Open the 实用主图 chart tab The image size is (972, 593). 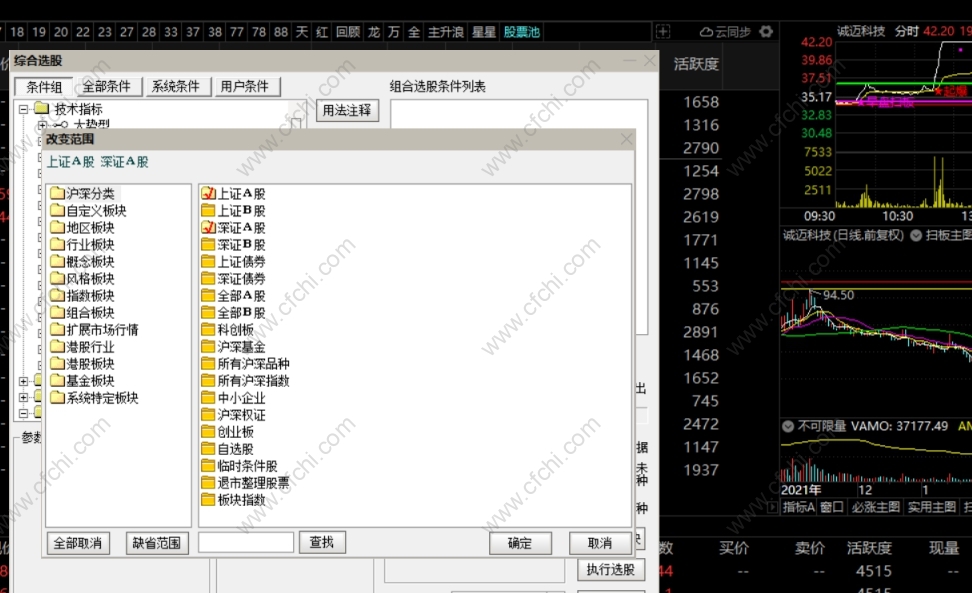click(932, 507)
